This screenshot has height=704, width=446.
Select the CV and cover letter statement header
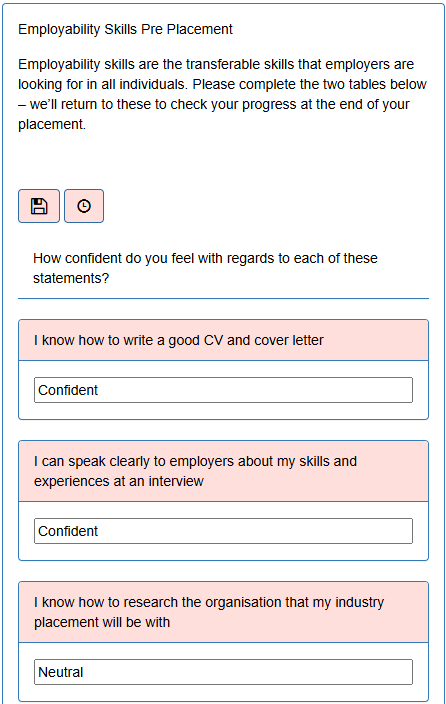coord(223,340)
